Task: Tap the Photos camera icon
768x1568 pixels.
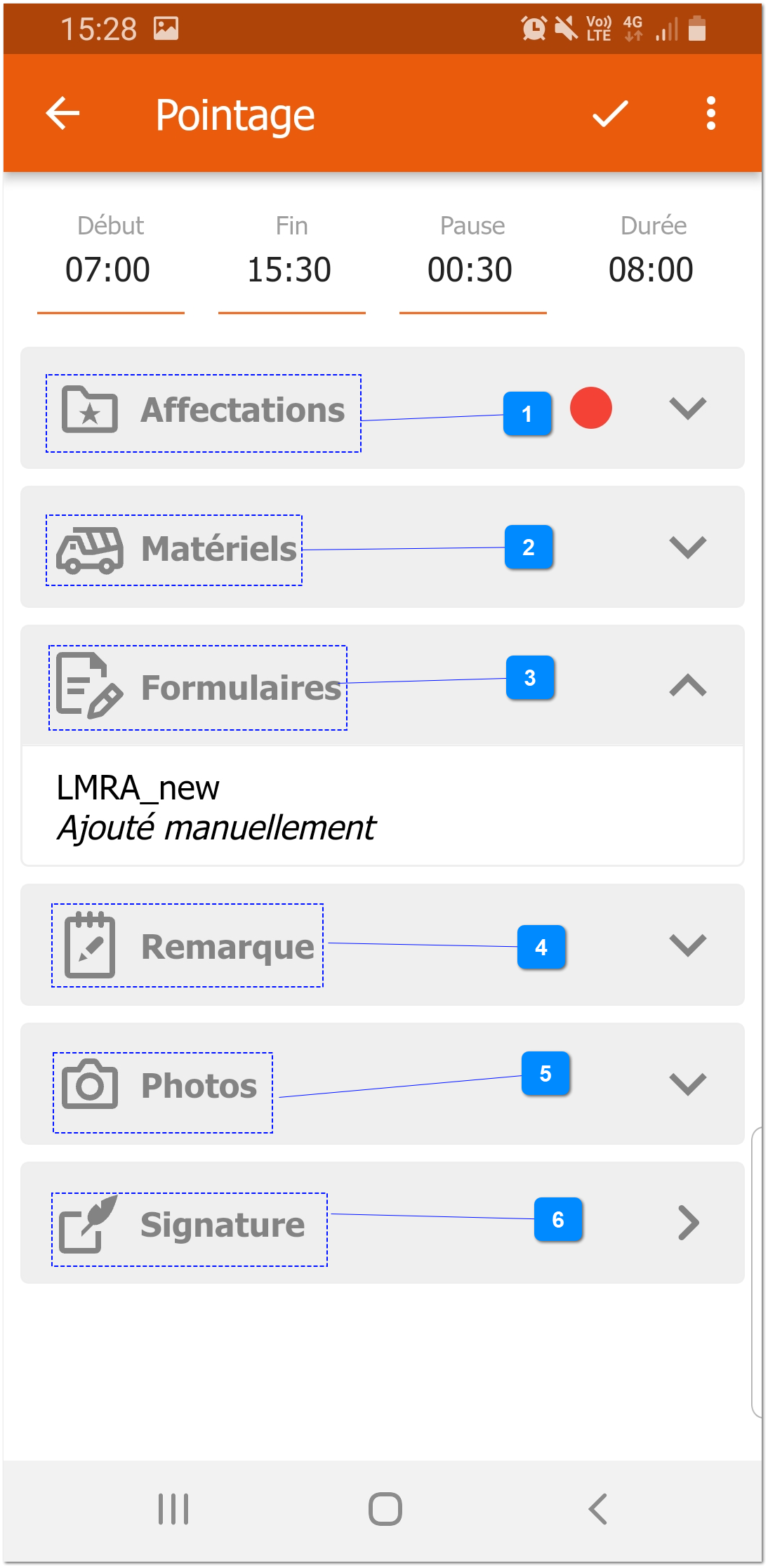Action: point(90,1084)
